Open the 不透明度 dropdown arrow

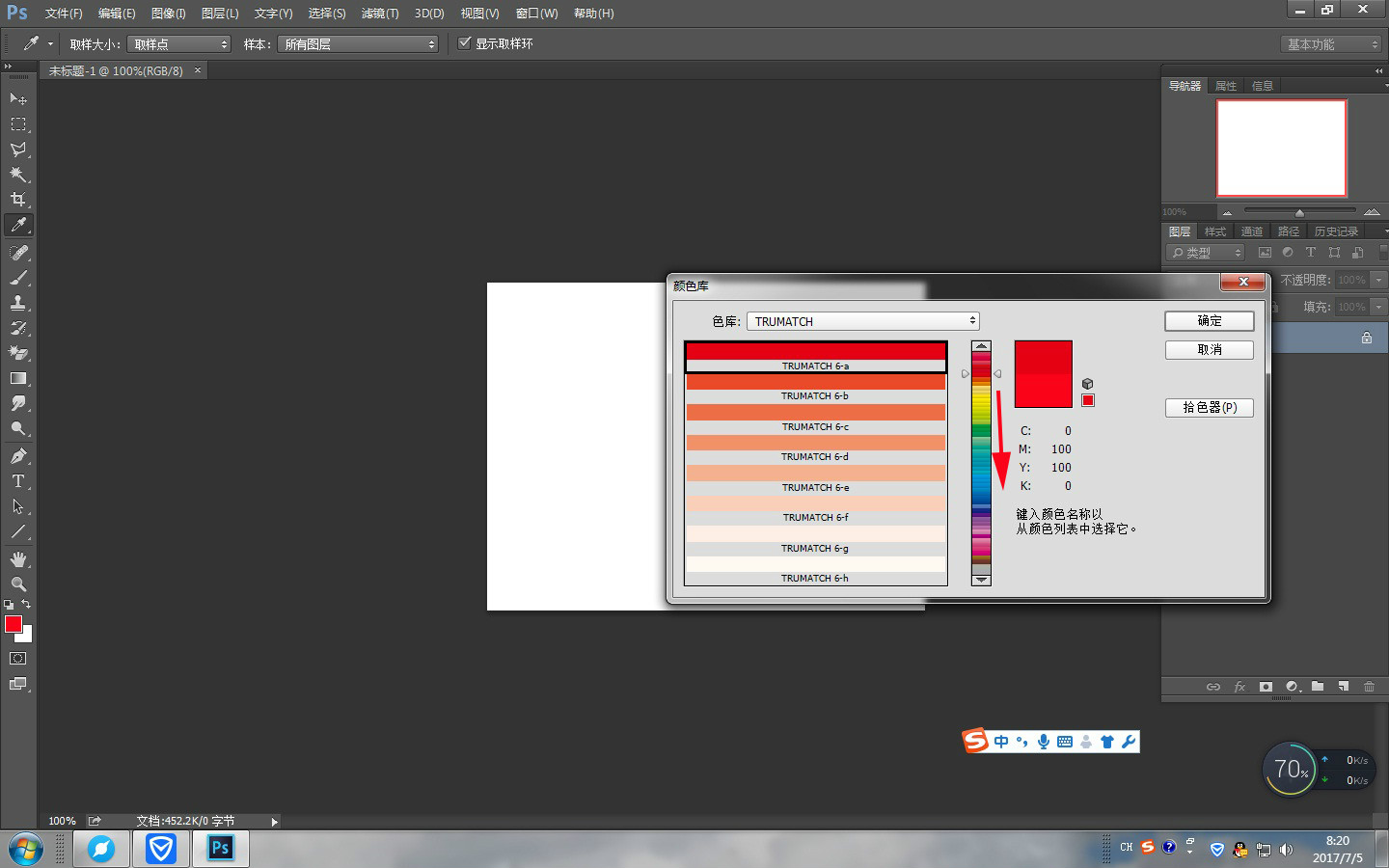(x=1378, y=280)
